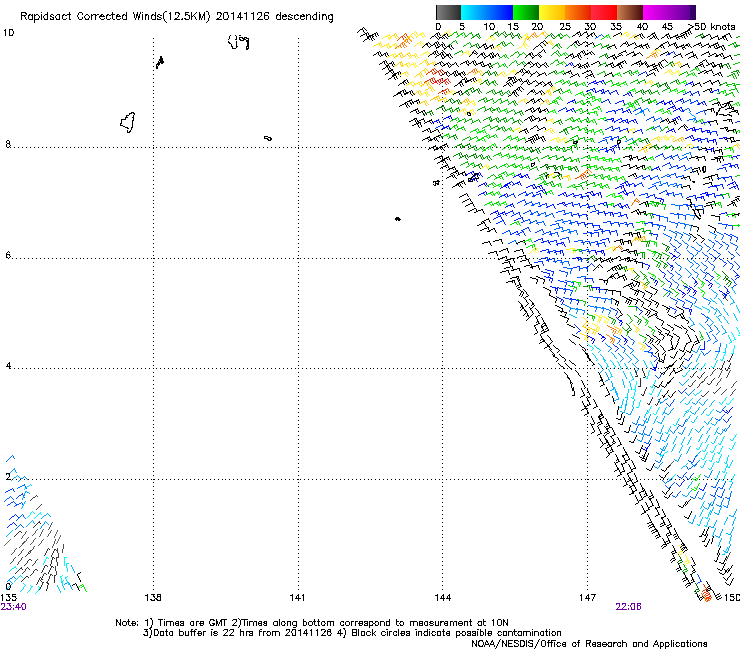Image resolution: width=740 pixels, height=650 pixels.
Task: Click the purple time stamp '22:06'
Action: [628, 607]
